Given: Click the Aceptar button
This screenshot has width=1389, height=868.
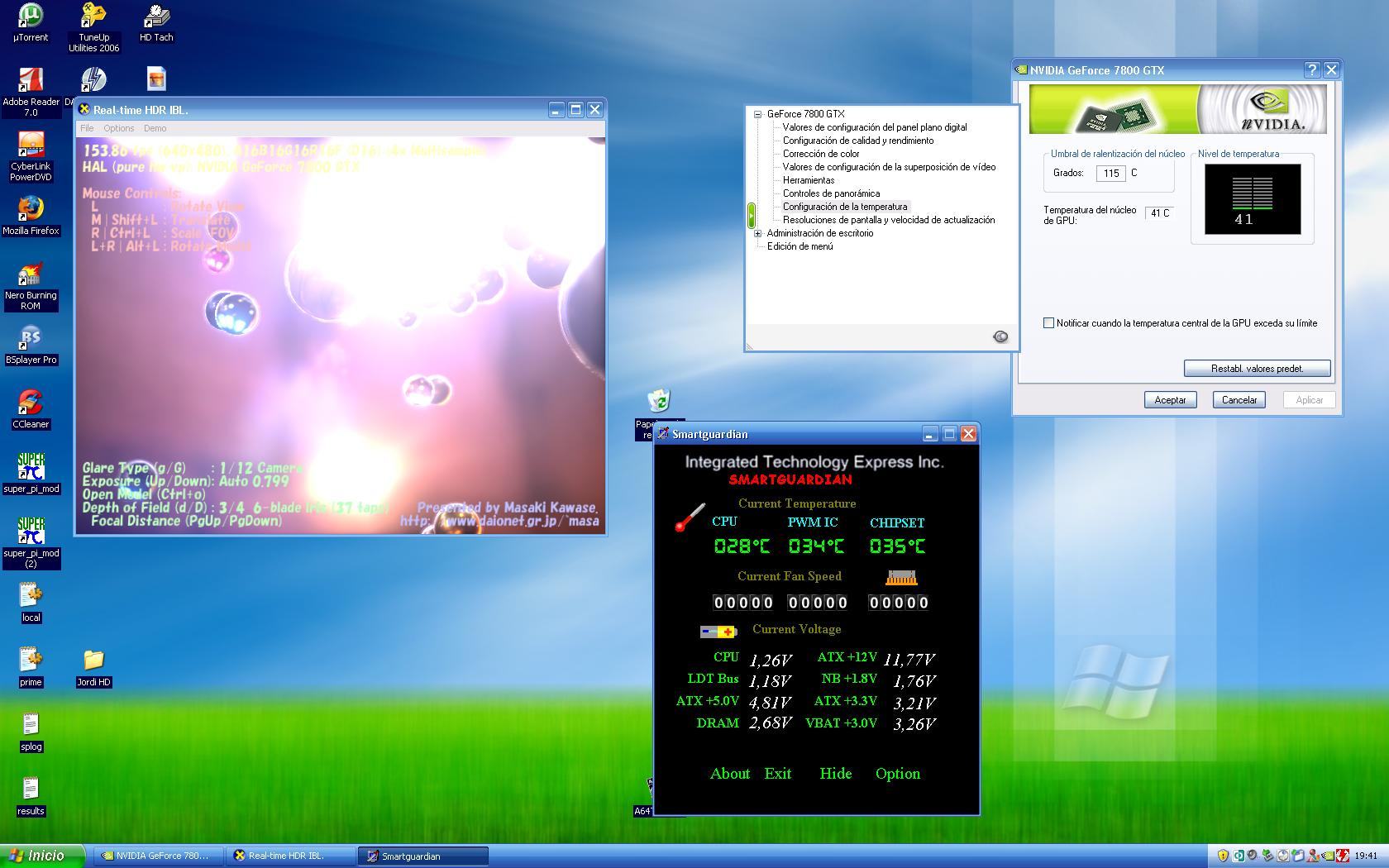Looking at the screenshot, I should tap(1170, 400).
